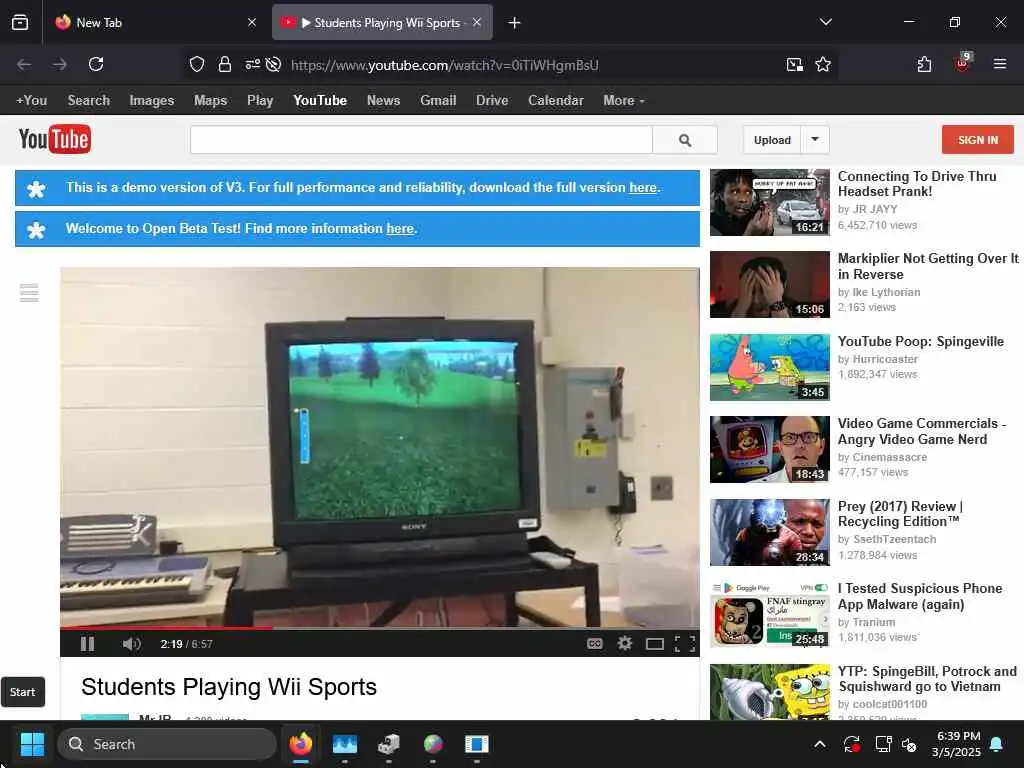Open YouTube Poop: Spingeville thumbnail

[770, 367]
